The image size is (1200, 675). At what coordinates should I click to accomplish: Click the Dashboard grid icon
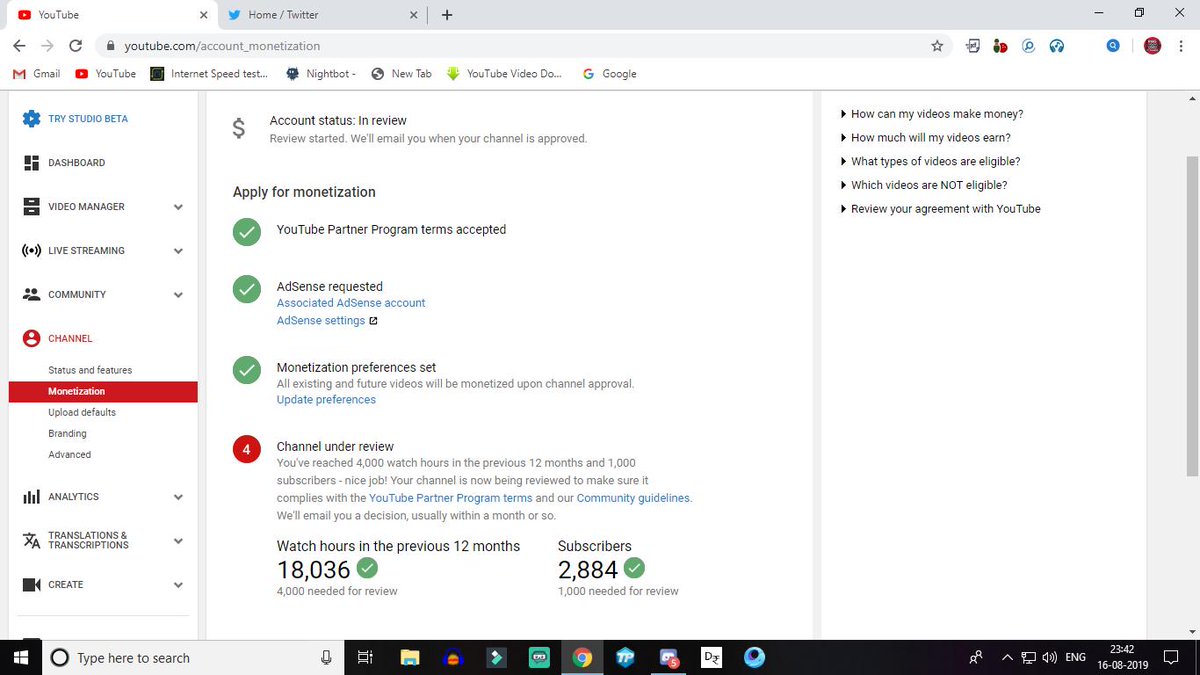[x=31, y=162]
